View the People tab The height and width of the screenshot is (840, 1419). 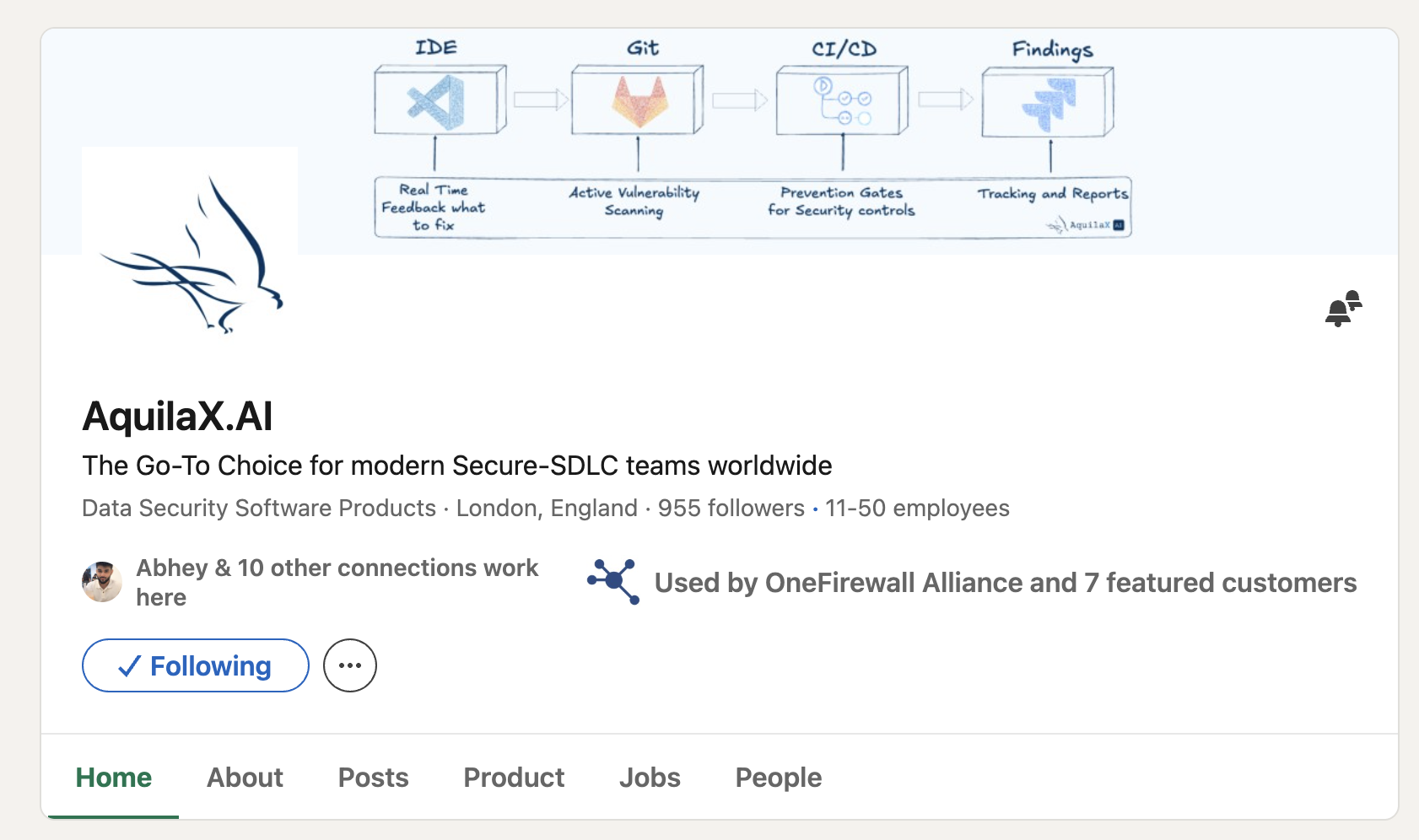coord(778,777)
